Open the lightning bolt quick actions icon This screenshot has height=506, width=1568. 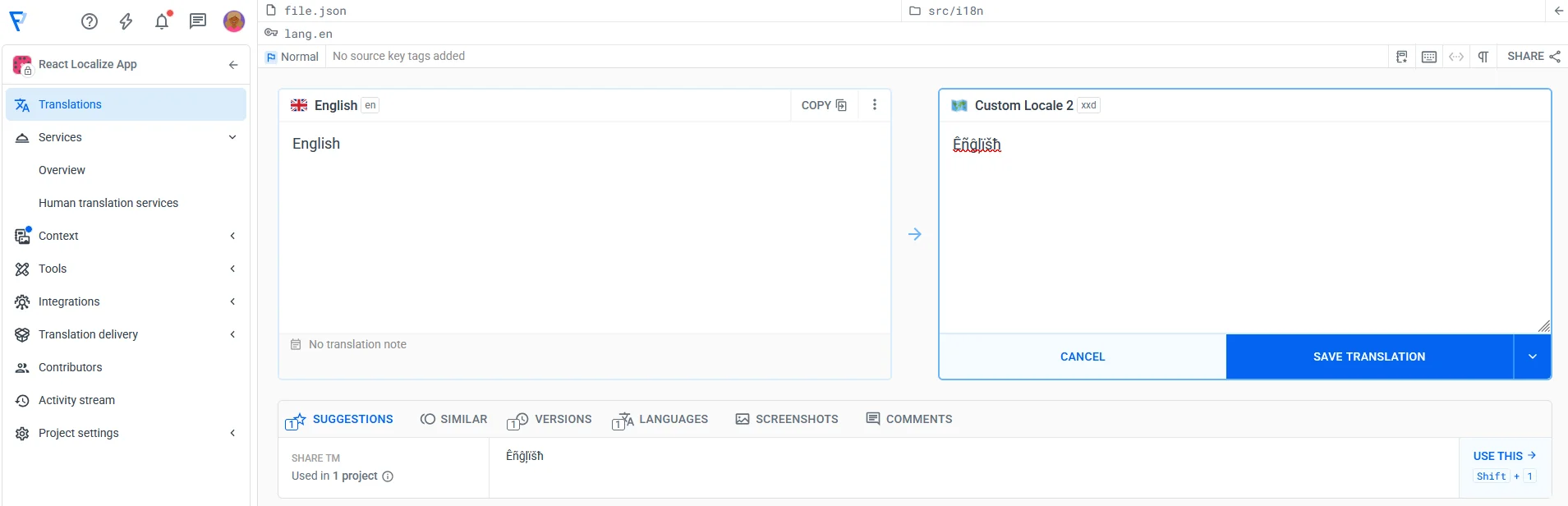126,21
